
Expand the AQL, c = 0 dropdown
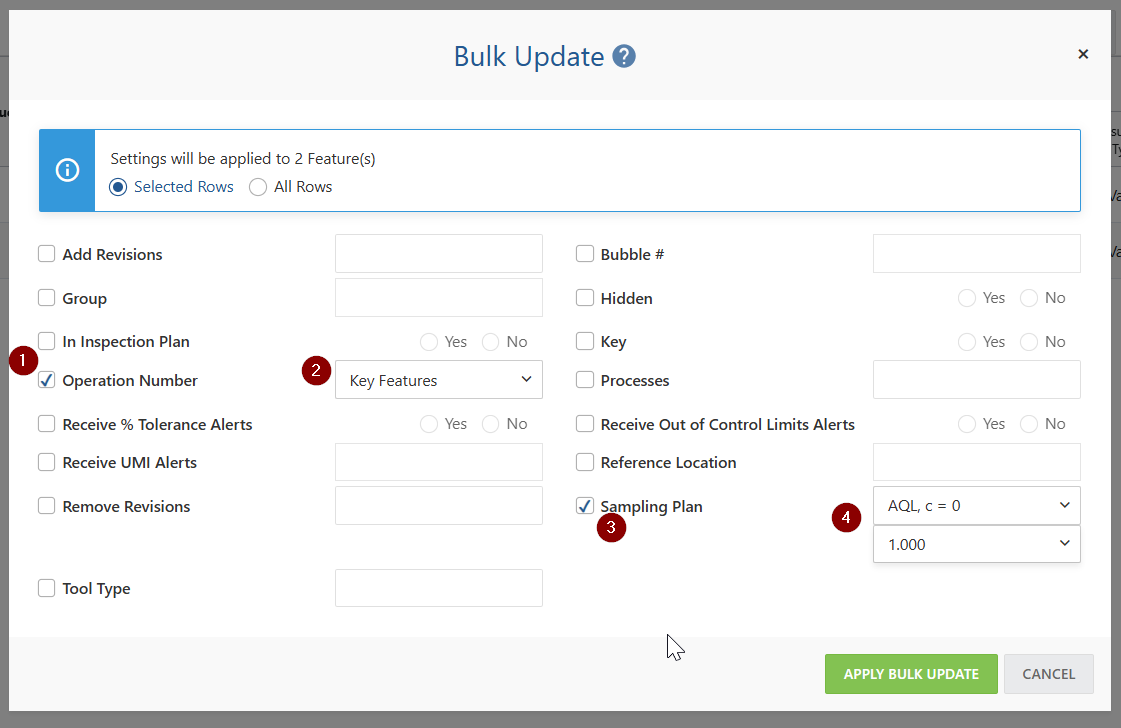pos(977,506)
